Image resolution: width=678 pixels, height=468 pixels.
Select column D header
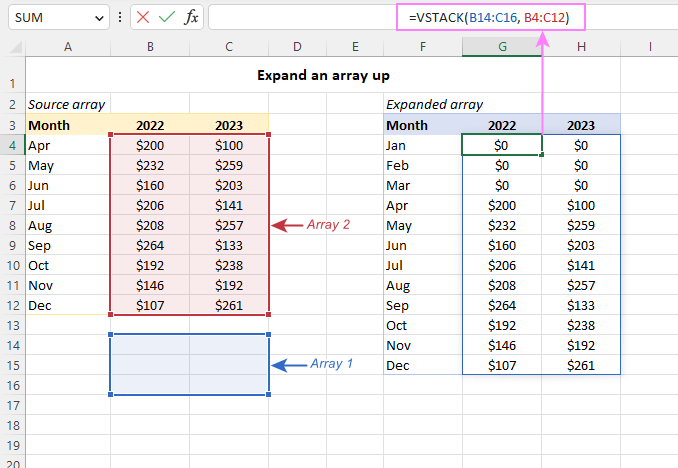pos(297,47)
